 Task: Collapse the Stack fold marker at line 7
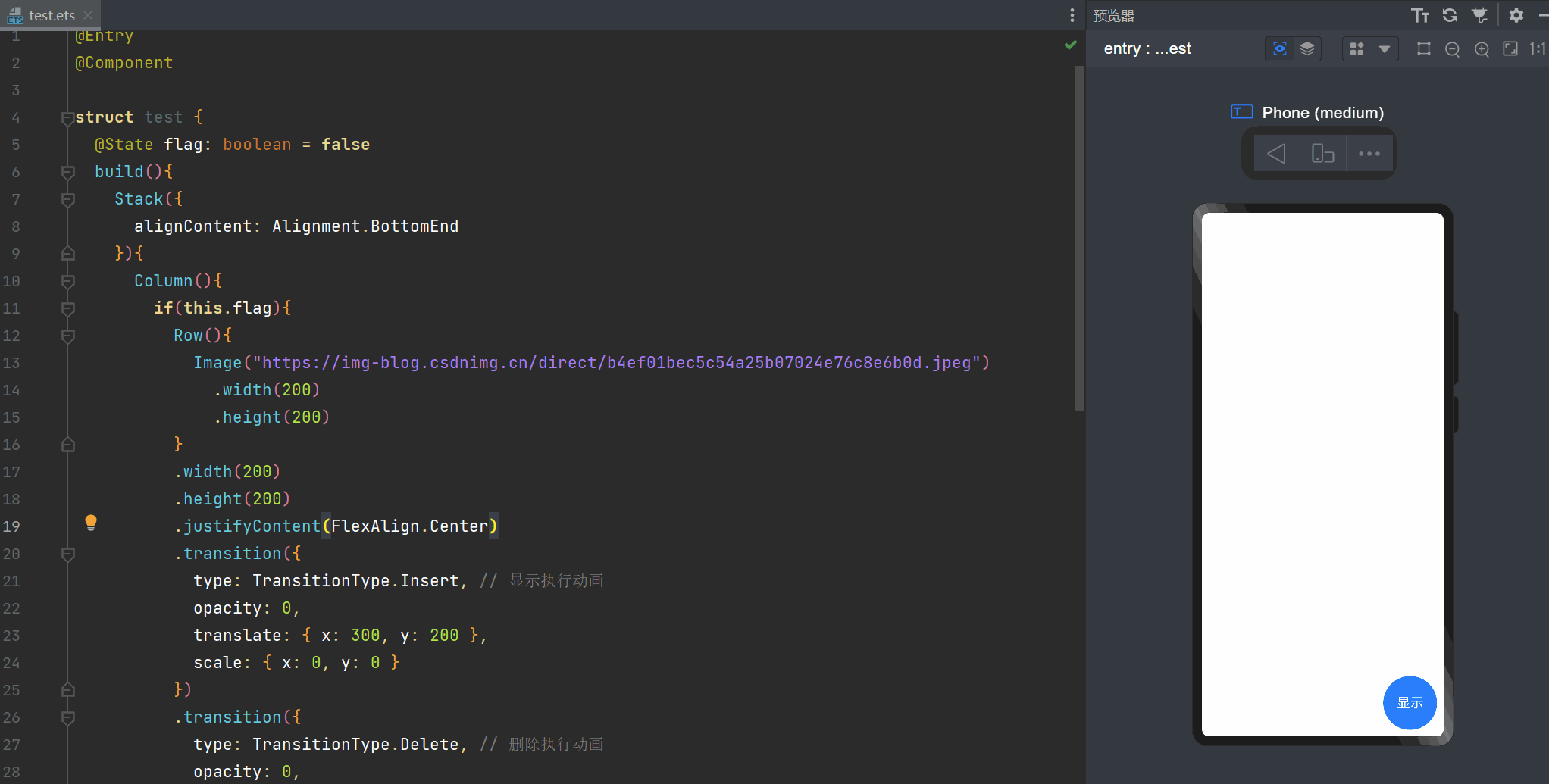(x=67, y=199)
